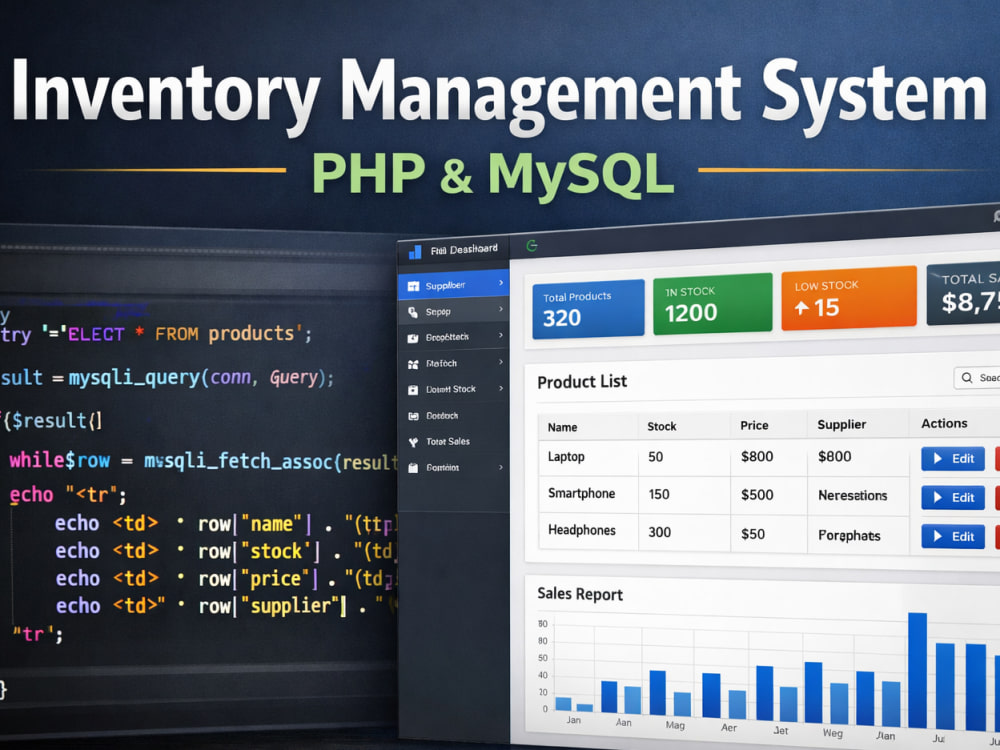Click the Poraphats supplier cell
This screenshot has width=1000, height=750.
point(849,536)
